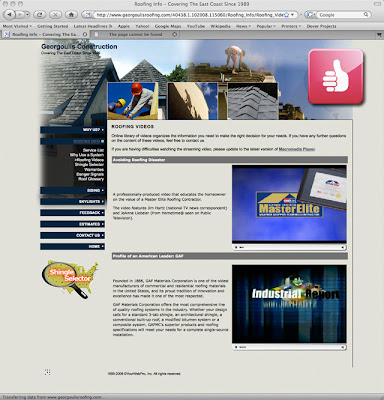Open the URL history dropdown arrow
The image size is (384, 400).
point(293,15)
